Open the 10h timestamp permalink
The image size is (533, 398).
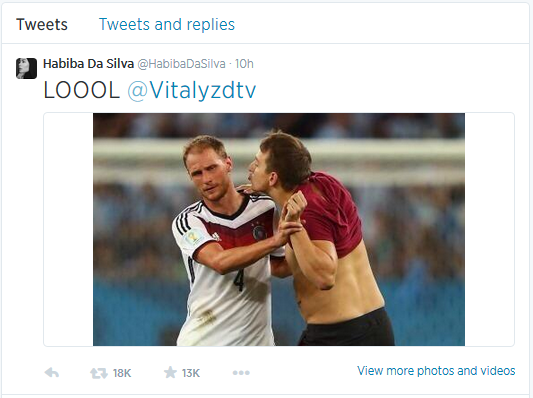point(244,64)
